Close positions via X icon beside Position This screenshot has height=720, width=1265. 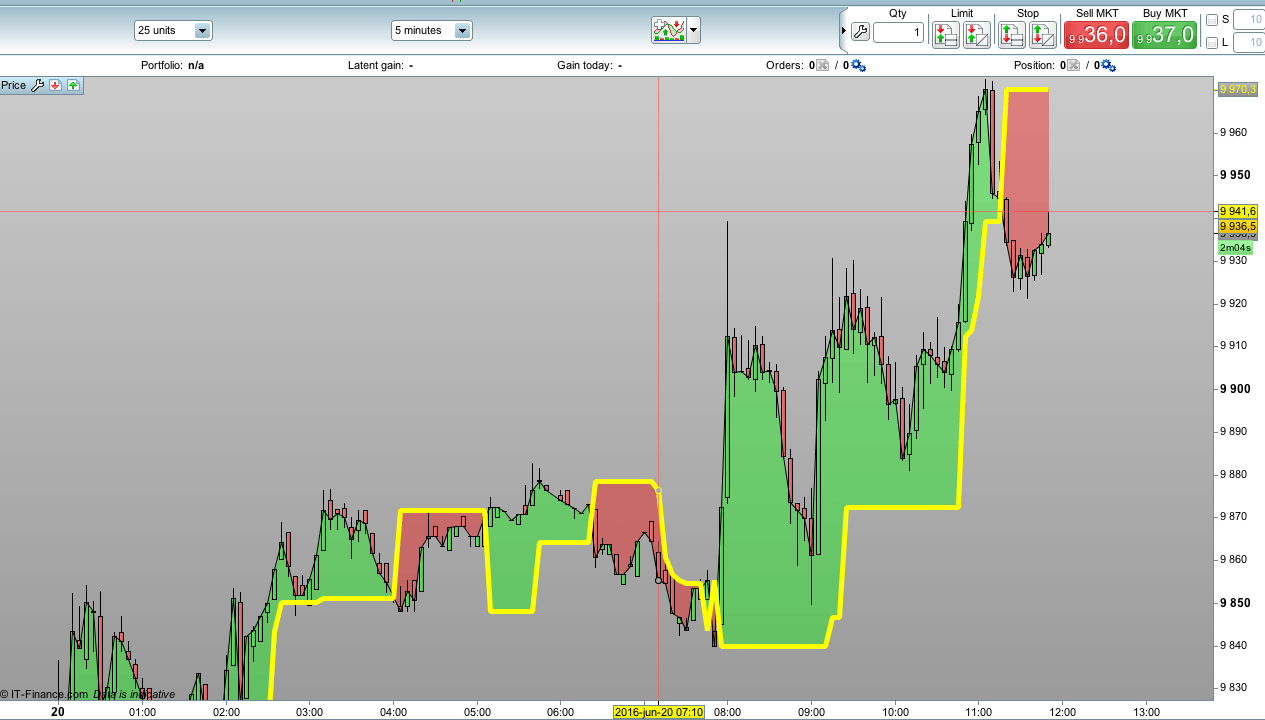pyautogui.click(x=1073, y=65)
